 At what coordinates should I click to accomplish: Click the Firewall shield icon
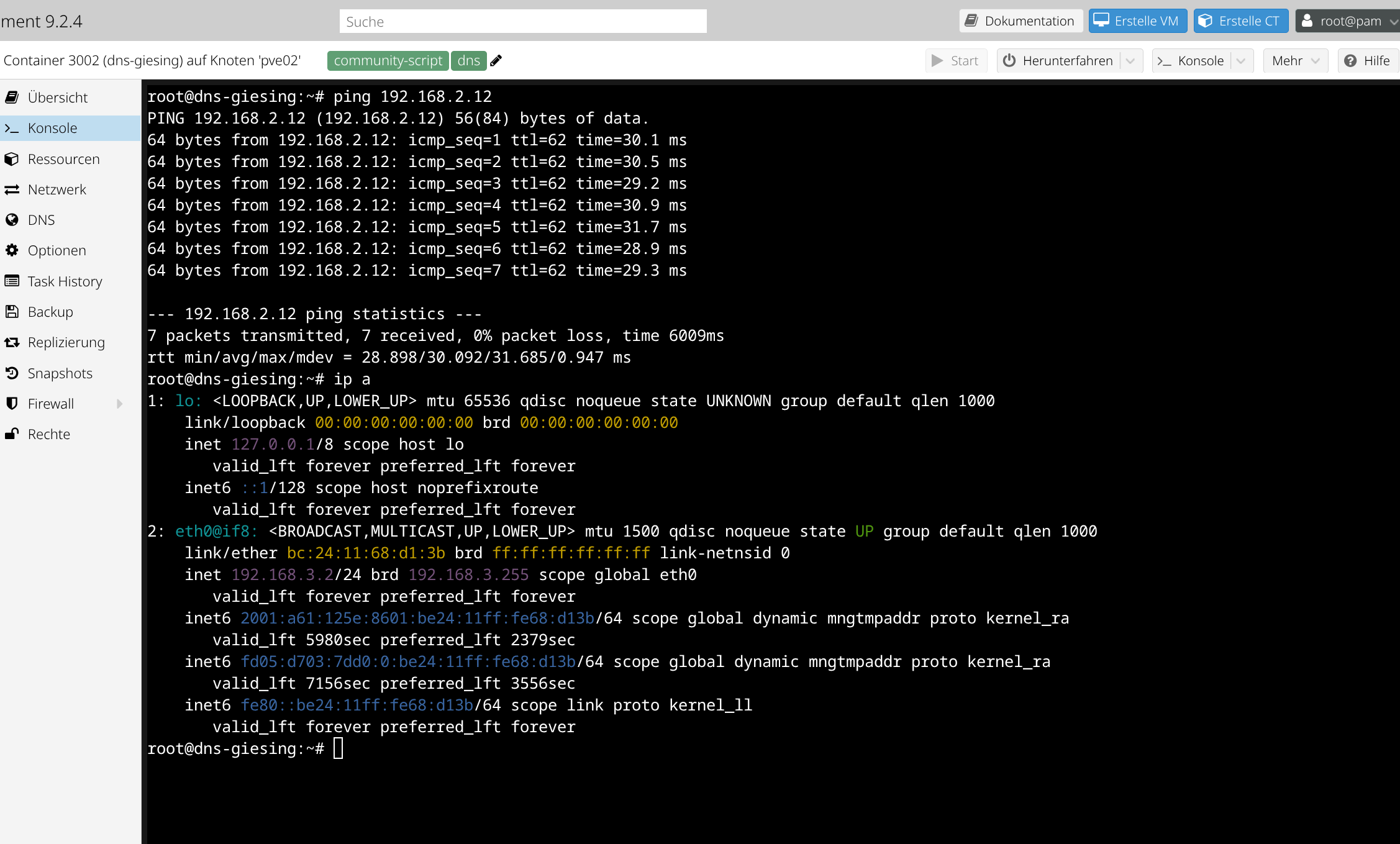point(12,404)
